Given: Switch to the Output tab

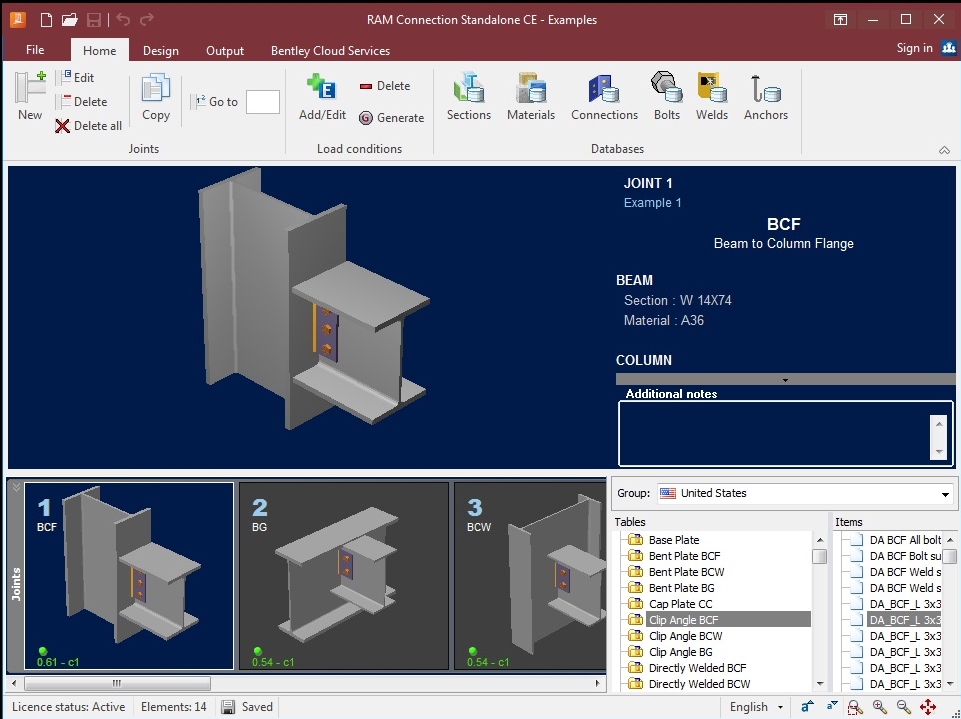Looking at the screenshot, I should (x=225, y=50).
